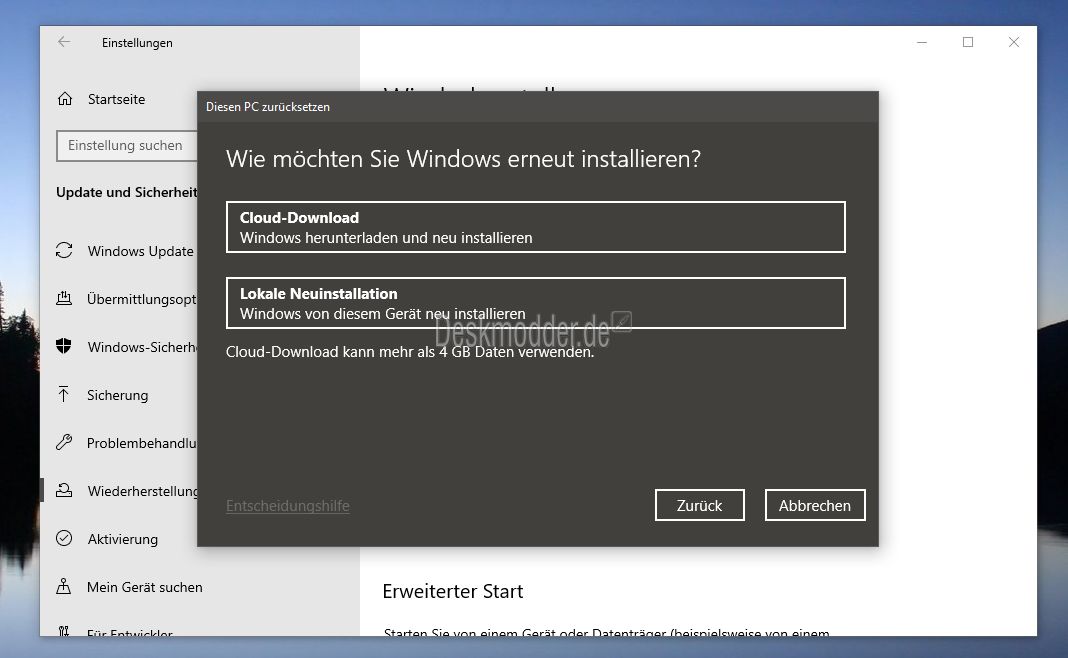Click the Erweiterter Start heading
The image size is (1068, 658).
[453, 591]
